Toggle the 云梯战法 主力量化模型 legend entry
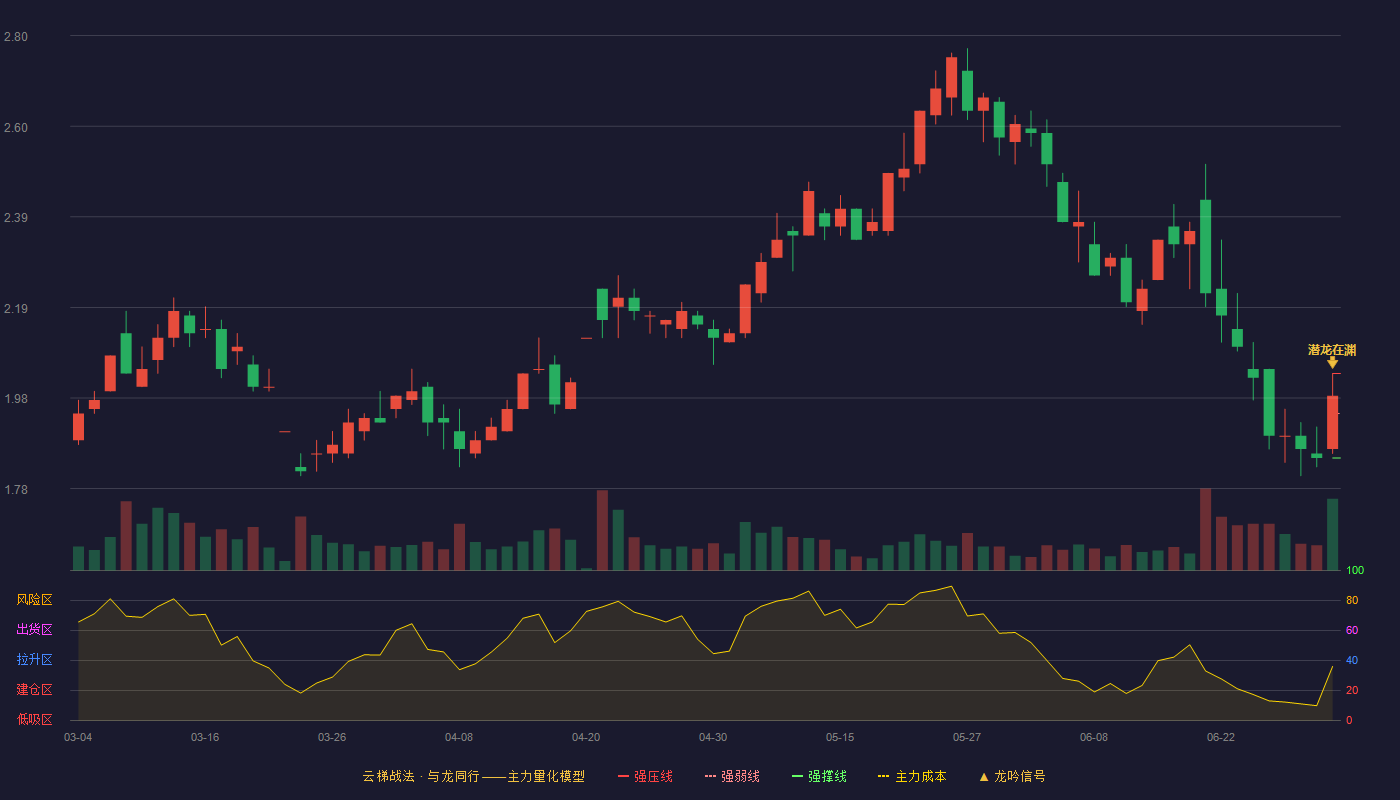The width and height of the screenshot is (1400, 800). click(473, 776)
